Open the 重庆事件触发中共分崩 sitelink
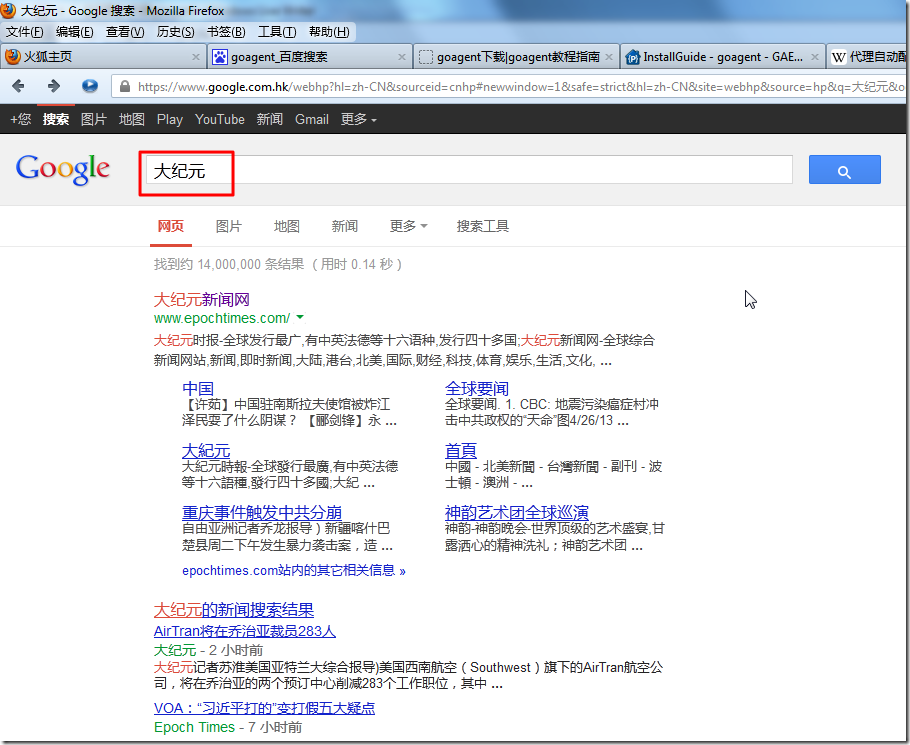Viewport: 910px width, 745px height. (262, 512)
